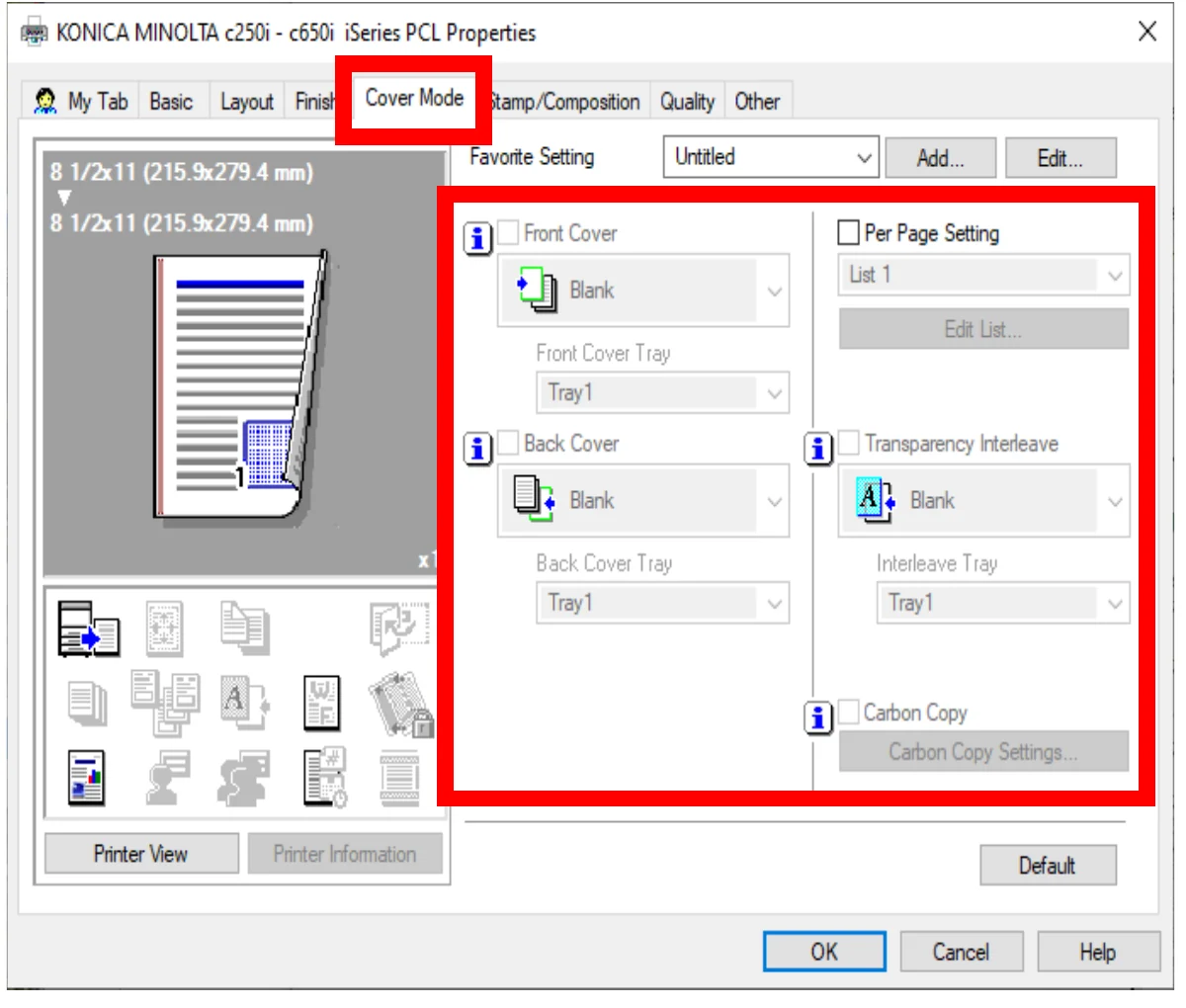This screenshot has height=1008, width=1186.
Task: Click the info icon beside Back Cover
Action: (x=478, y=449)
